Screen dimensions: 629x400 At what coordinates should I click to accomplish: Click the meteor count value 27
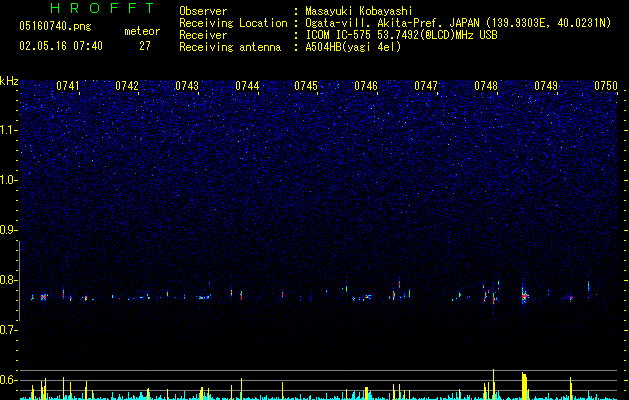click(x=145, y=46)
